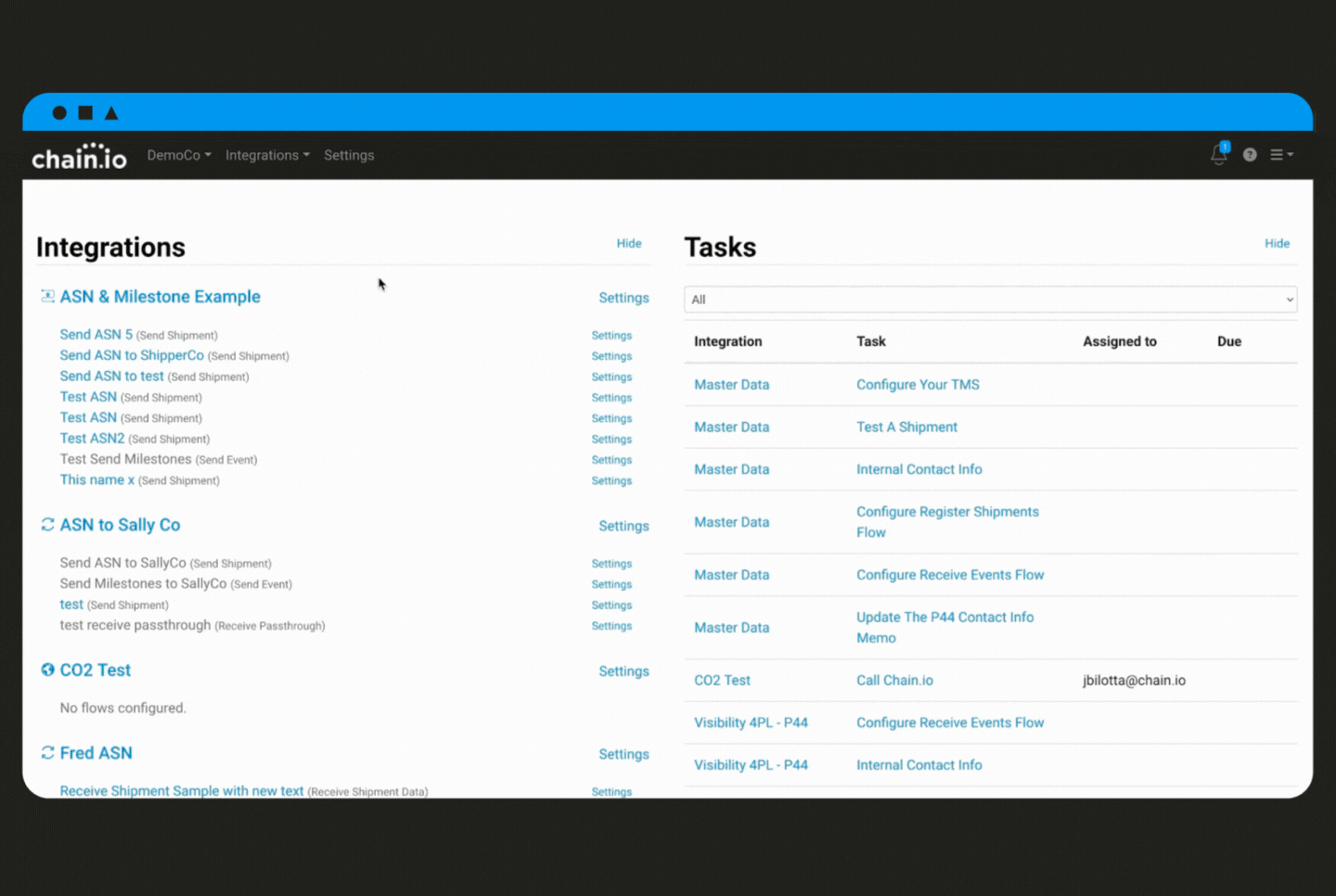The width and height of the screenshot is (1336, 896).
Task: Go to Settings in the top navigation
Action: point(349,155)
